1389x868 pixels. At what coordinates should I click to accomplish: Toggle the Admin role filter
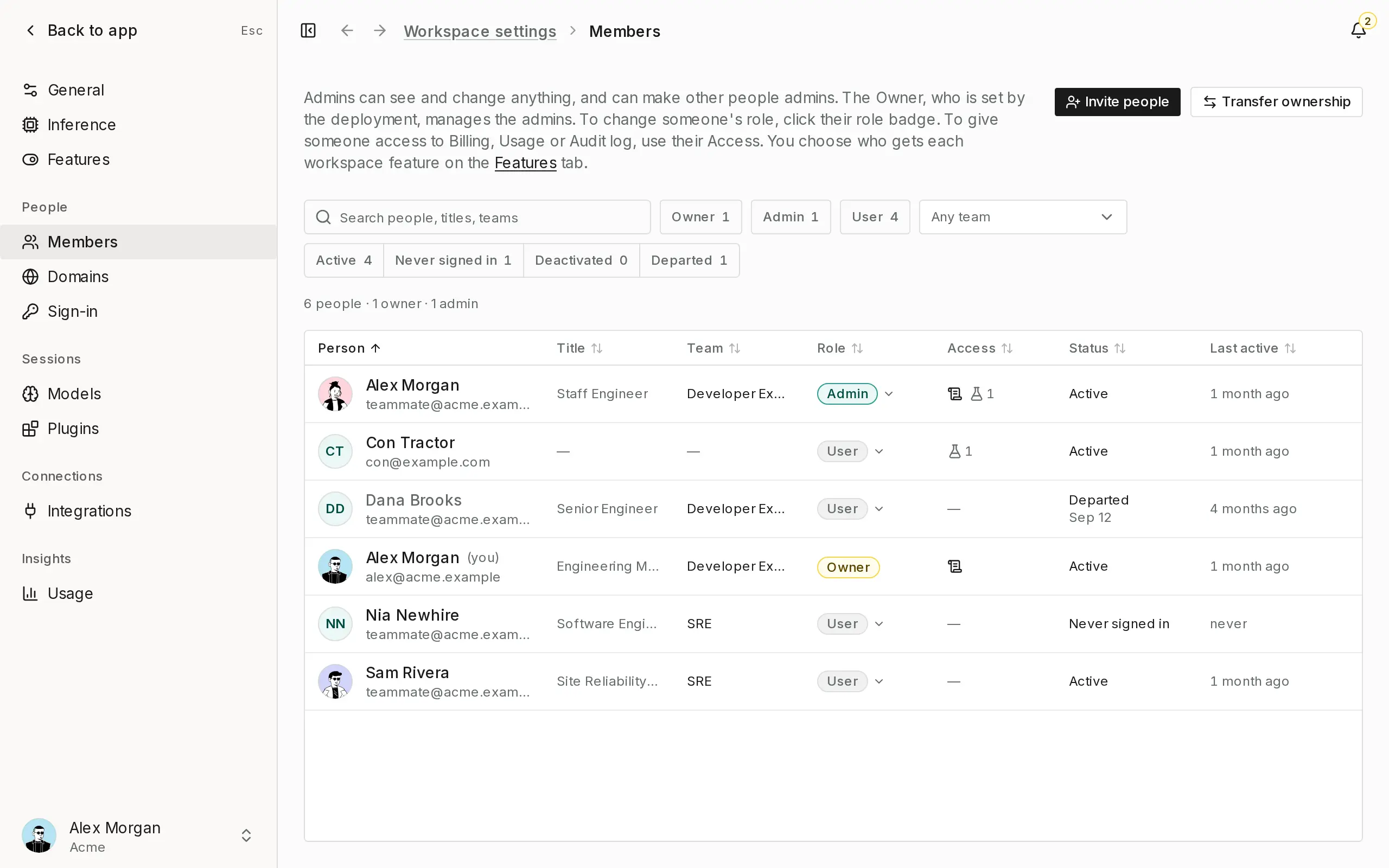[791, 217]
